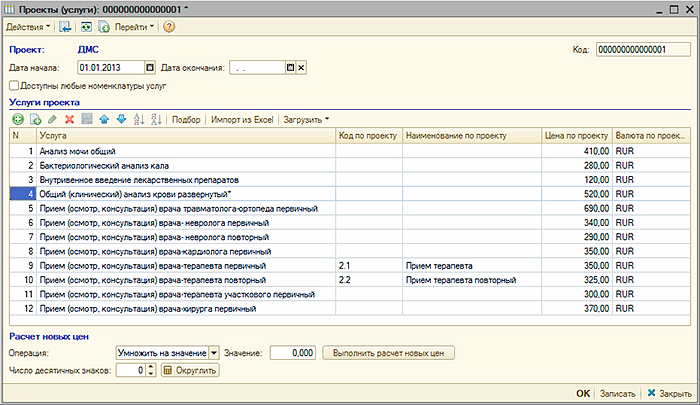This screenshot has height=405, width=700.
Task: Sort ascending with the A-Z icon
Action: tap(139, 119)
